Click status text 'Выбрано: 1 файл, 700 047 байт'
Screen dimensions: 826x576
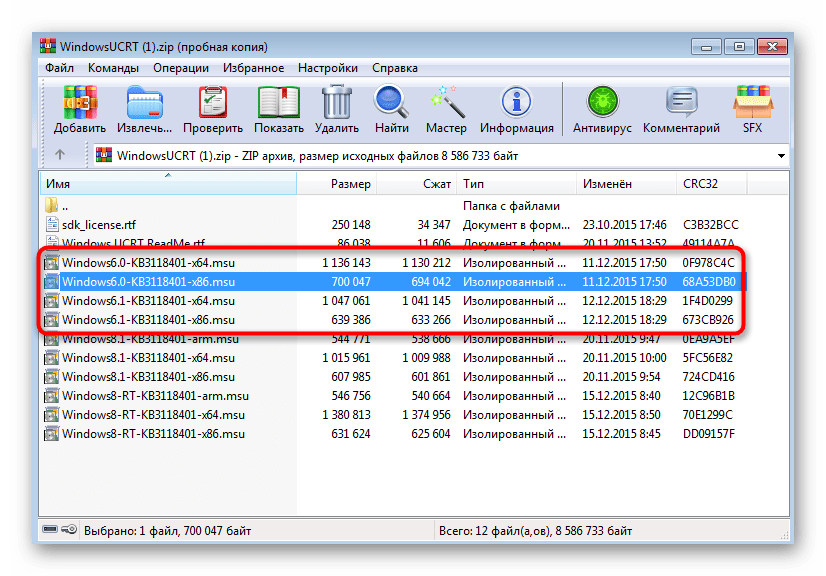[168, 530]
